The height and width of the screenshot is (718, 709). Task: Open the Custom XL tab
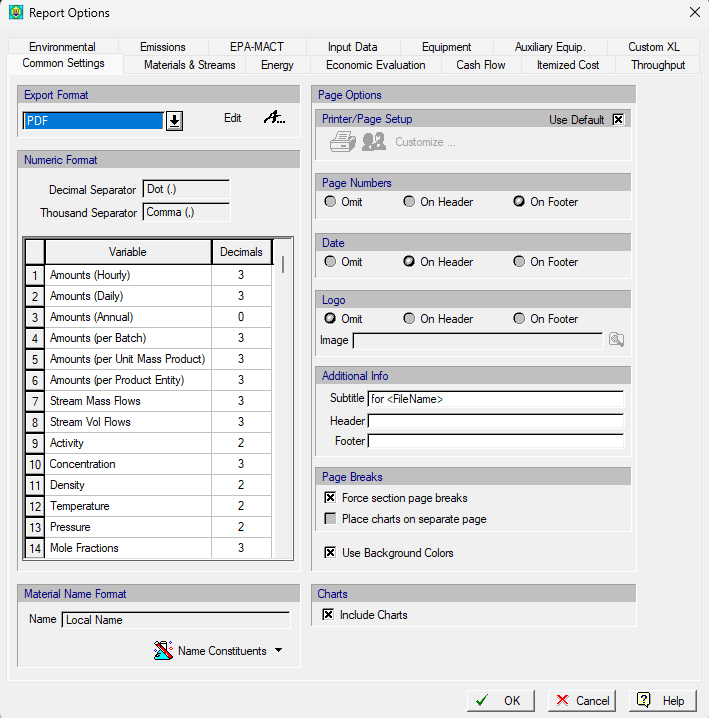click(x=654, y=47)
